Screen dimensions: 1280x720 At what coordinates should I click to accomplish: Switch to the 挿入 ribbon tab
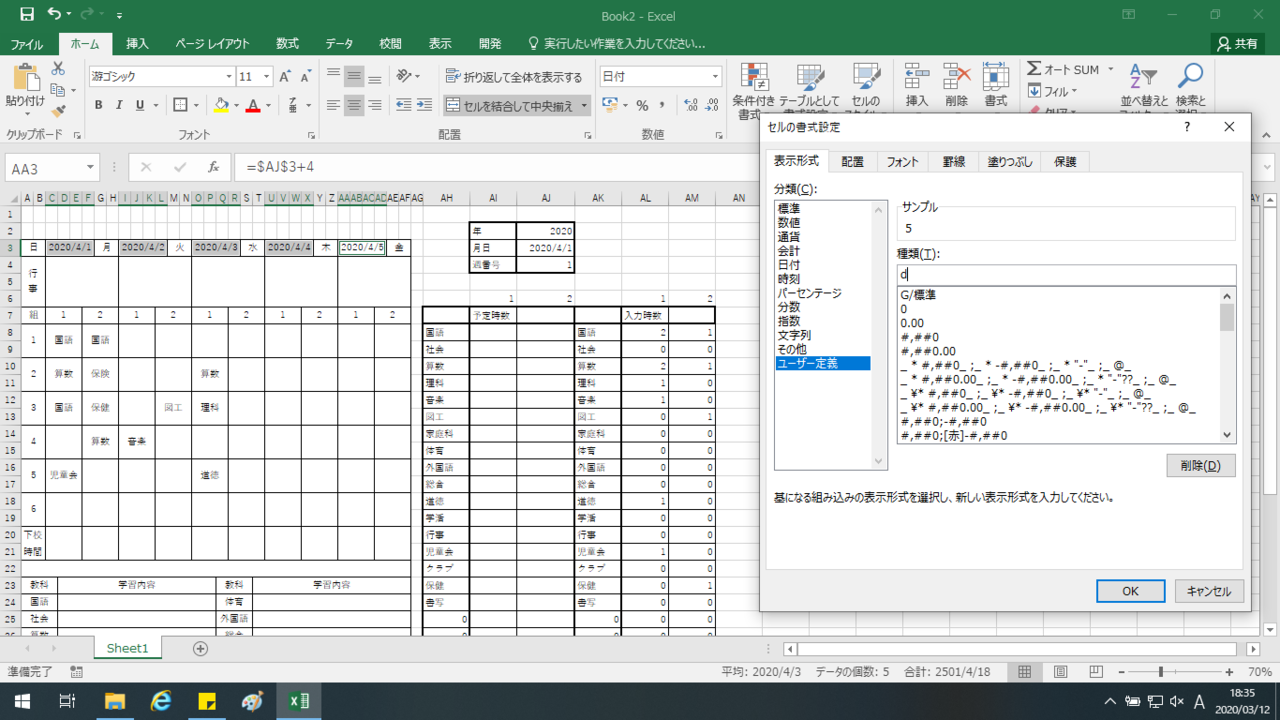137,44
